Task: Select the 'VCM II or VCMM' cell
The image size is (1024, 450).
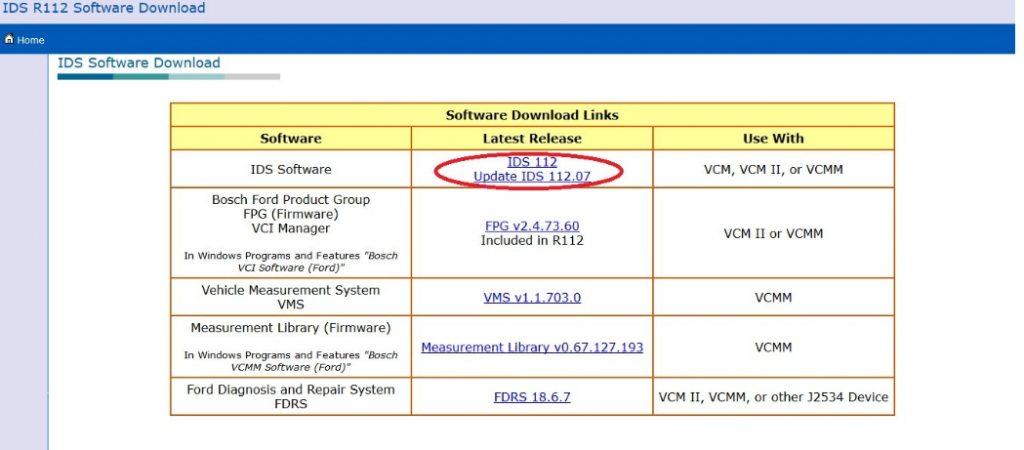Action: (x=773, y=233)
